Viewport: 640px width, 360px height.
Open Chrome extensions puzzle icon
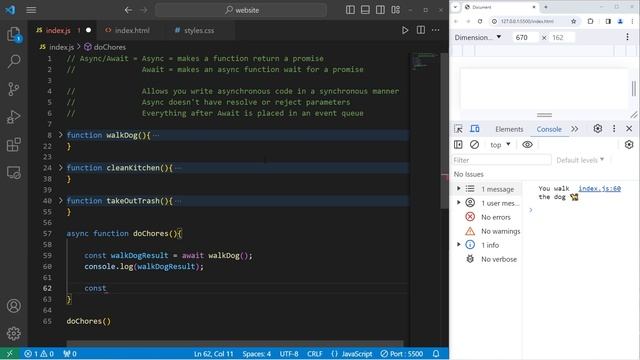pyautogui.click(x=590, y=21)
